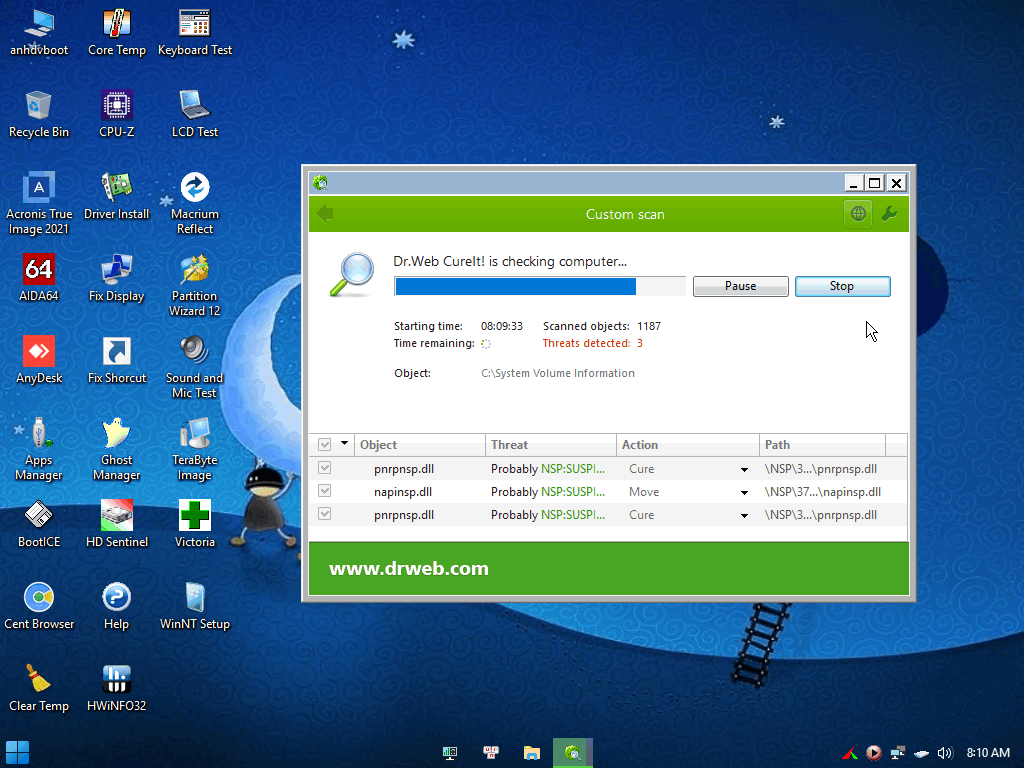
Task: Launch Driver Install shortcut
Action: point(117,196)
